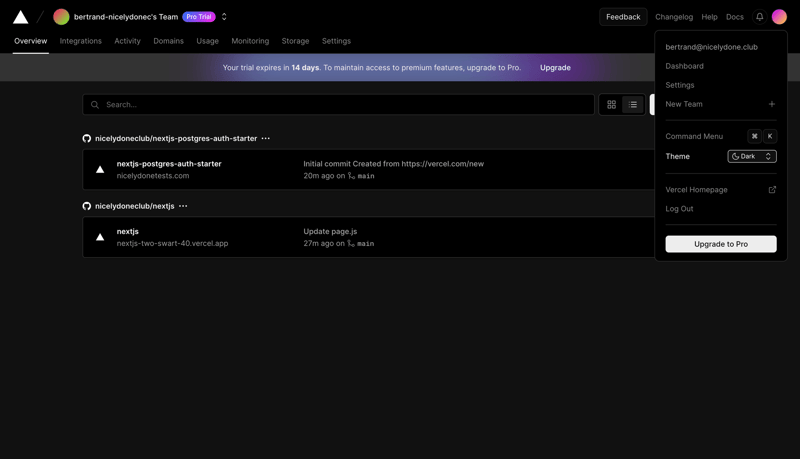Click the K shortcut key badge
This screenshot has height=459, width=800.
770,136
